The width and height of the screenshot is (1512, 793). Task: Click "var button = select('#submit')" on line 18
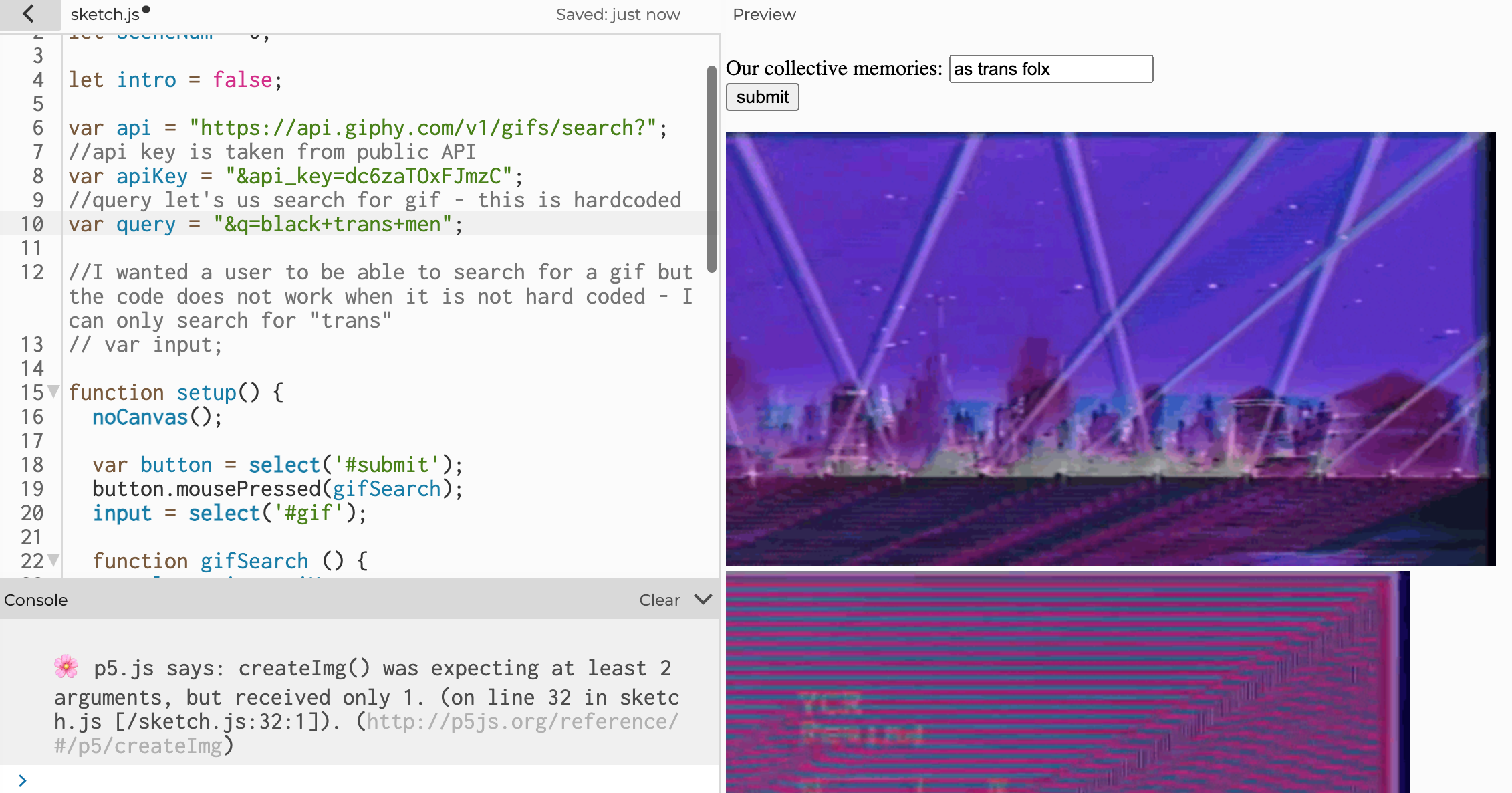tap(277, 465)
